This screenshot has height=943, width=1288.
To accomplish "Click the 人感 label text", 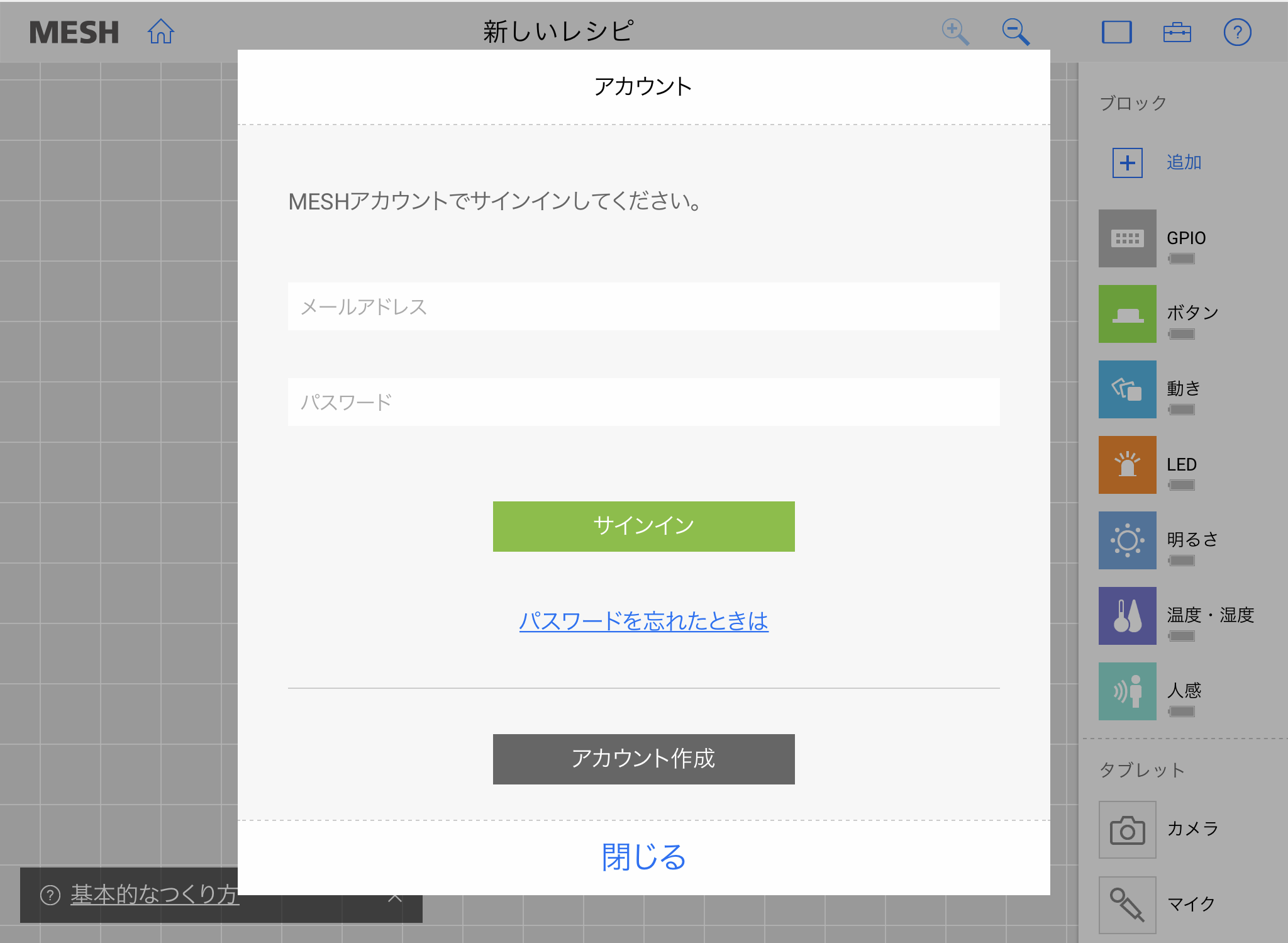I will coord(1184,690).
